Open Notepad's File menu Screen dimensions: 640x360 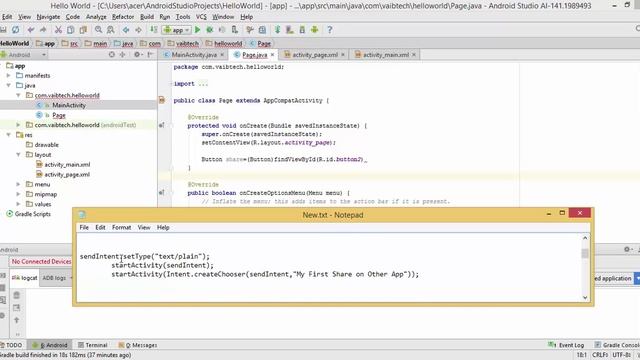tap(84, 227)
